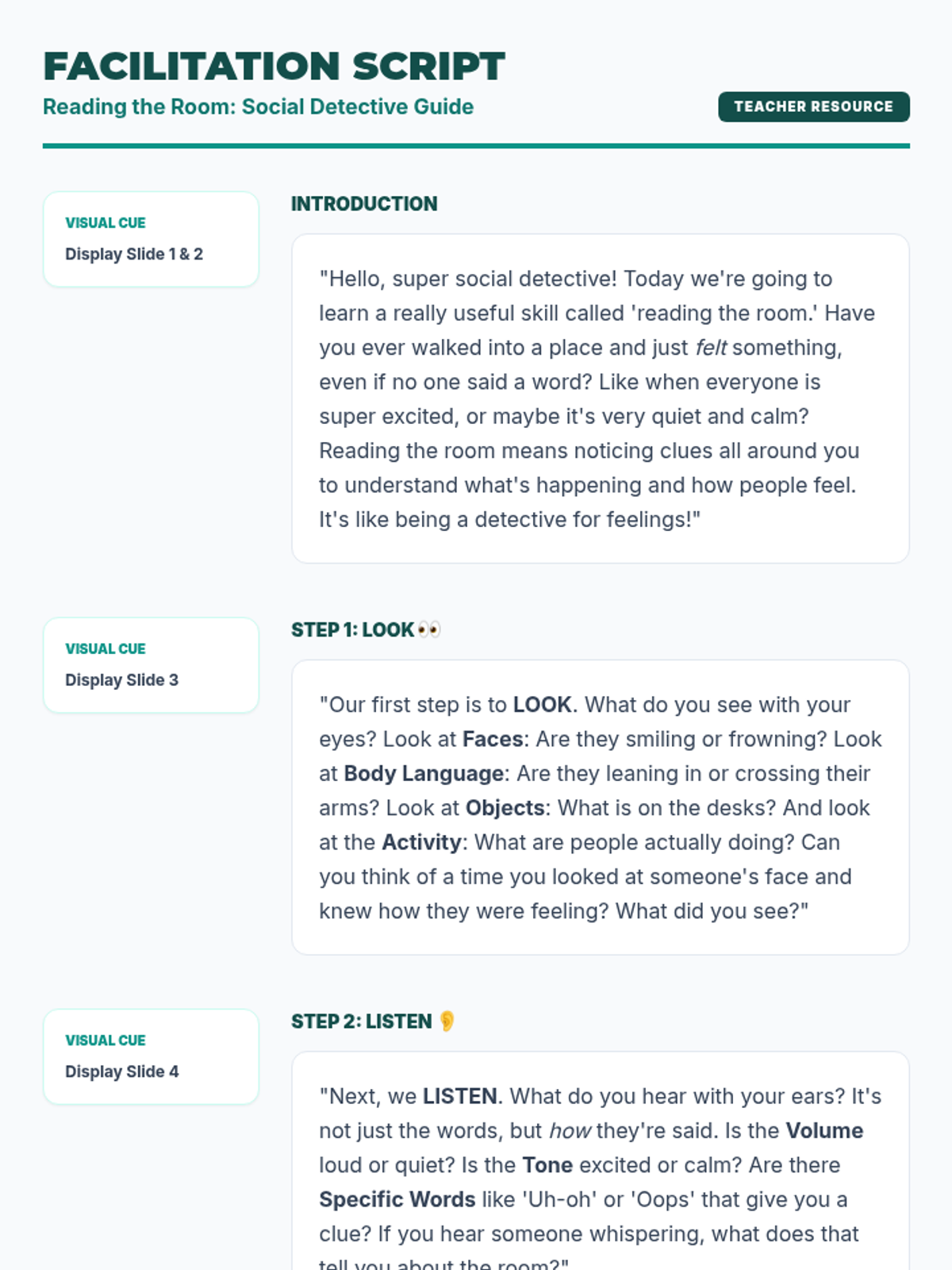
Task: Click the Look step script text box
Action: click(x=601, y=807)
